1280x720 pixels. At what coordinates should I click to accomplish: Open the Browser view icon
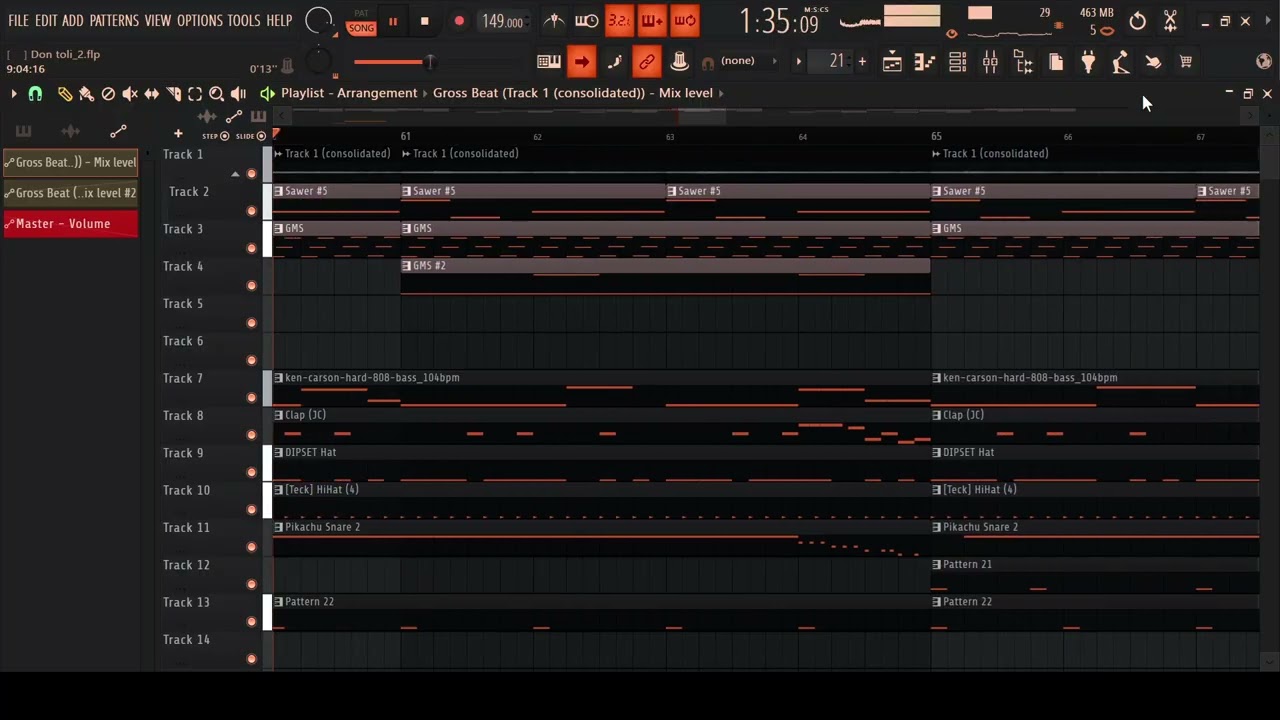point(1023,62)
